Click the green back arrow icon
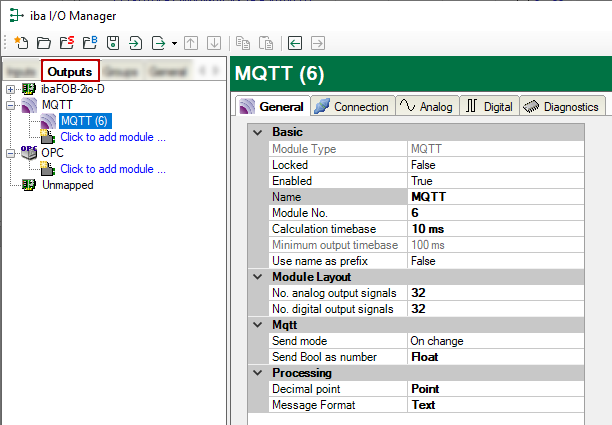This screenshot has height=425, width=612. click(x=295, y=43)
